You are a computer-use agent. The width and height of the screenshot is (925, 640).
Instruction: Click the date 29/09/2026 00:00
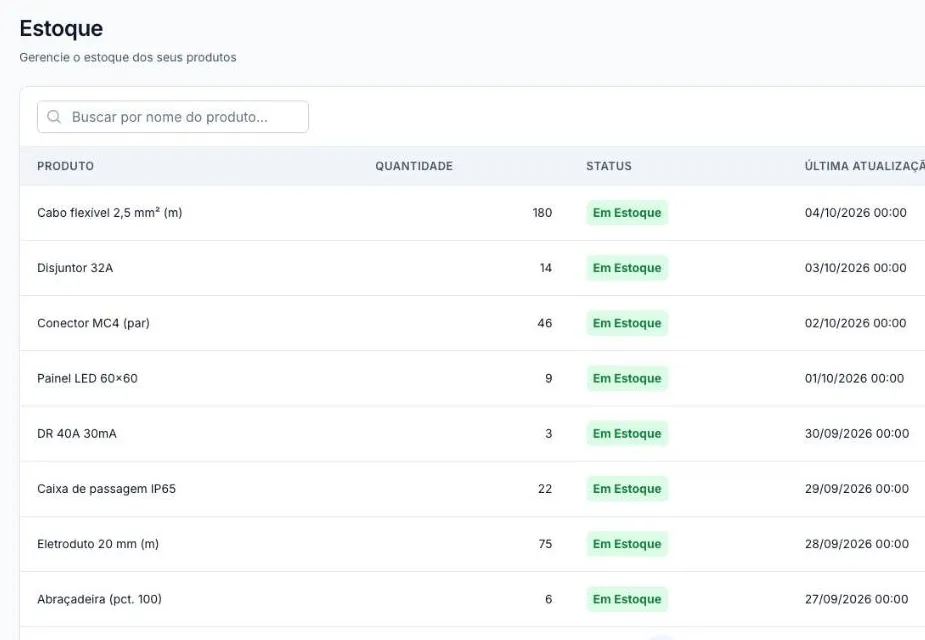pos(857,489)
